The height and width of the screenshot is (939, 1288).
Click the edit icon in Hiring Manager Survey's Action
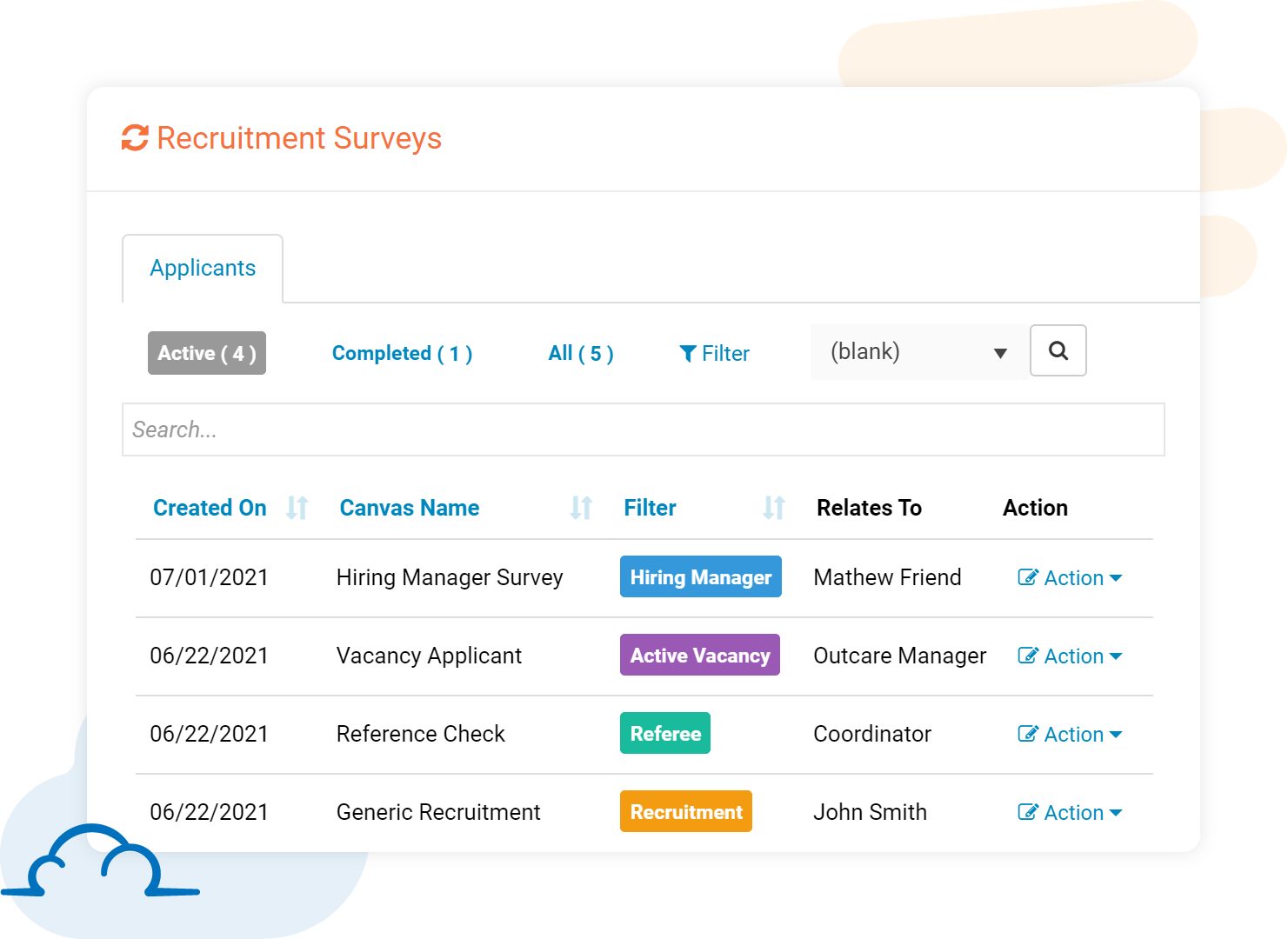[1029, 576]
